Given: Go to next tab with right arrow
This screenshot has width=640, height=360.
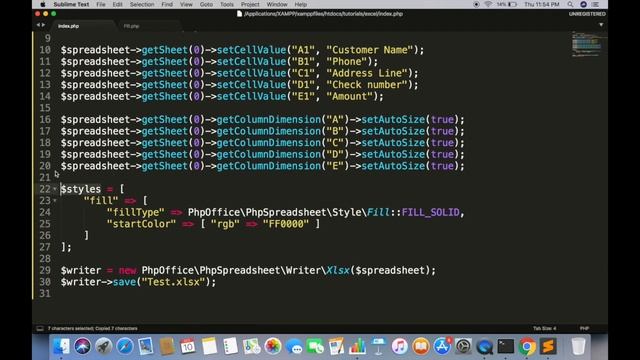Looking at the screenshot, I should pos(43,25).
